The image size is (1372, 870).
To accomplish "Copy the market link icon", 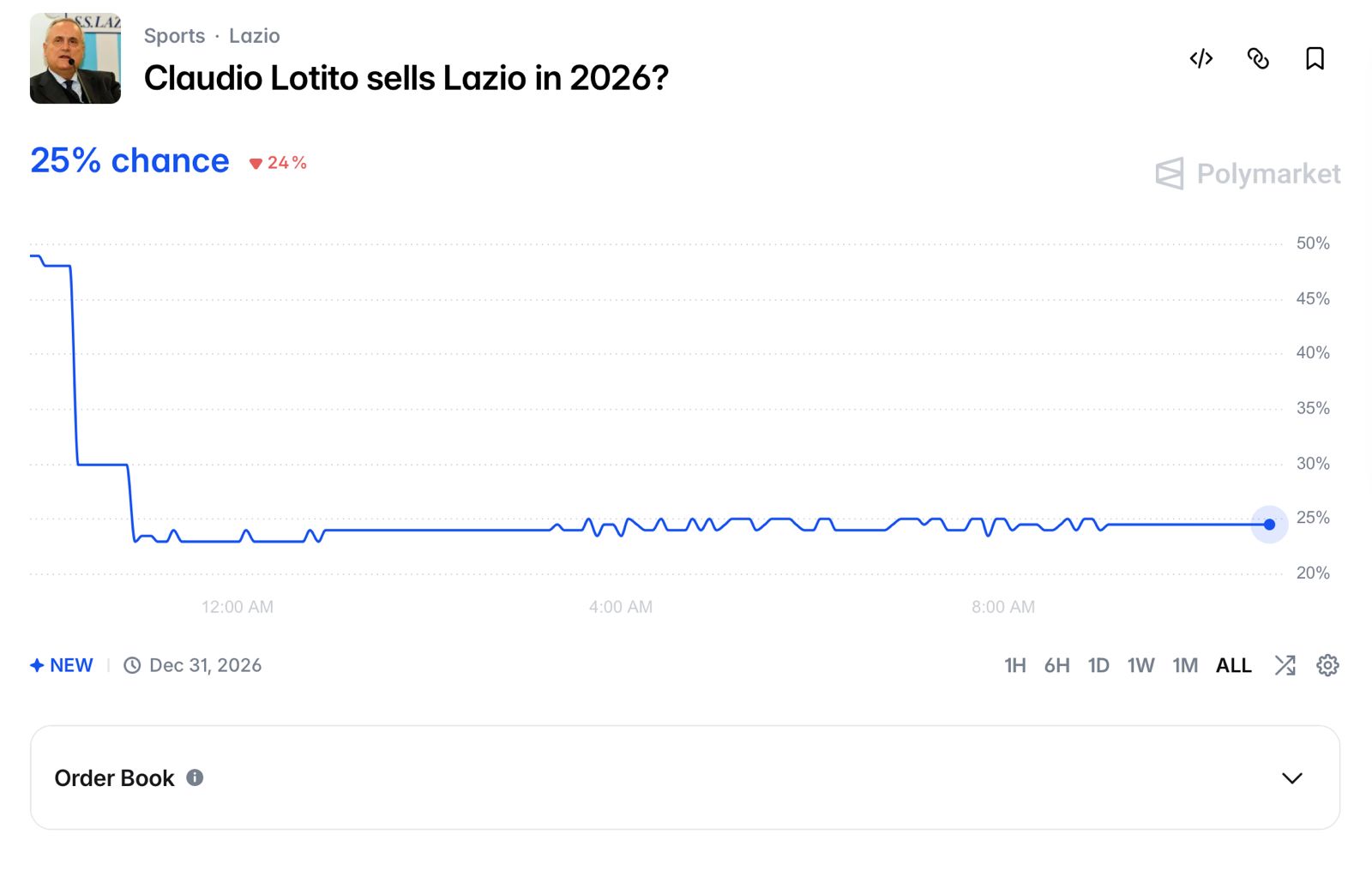I will click(x=1258, y=58).
